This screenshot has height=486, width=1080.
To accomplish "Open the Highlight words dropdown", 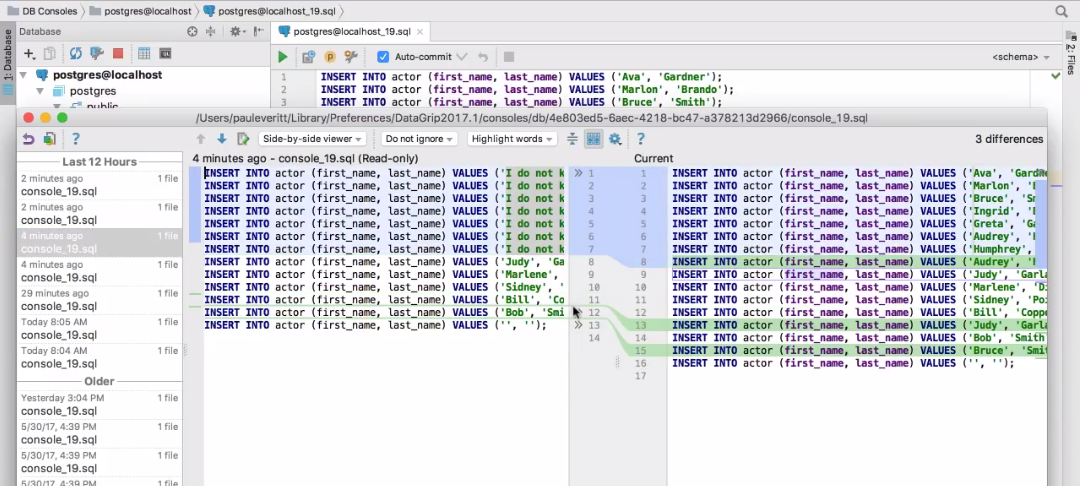I will tap(512, 139).
